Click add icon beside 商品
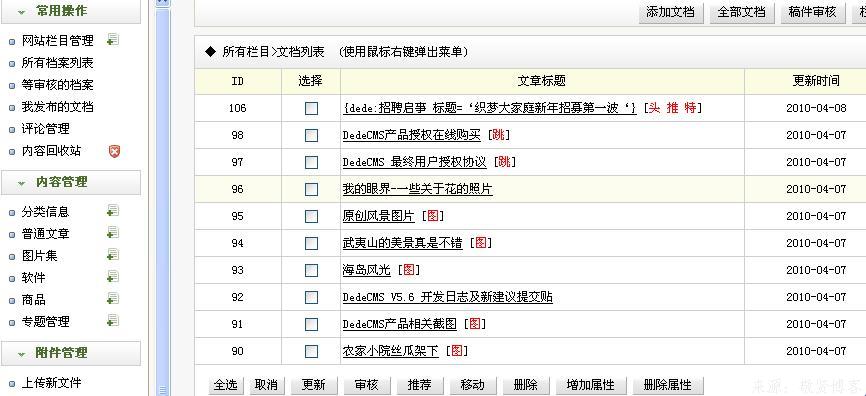The height and width of the screenshot is (396, 866). (113, 299)
